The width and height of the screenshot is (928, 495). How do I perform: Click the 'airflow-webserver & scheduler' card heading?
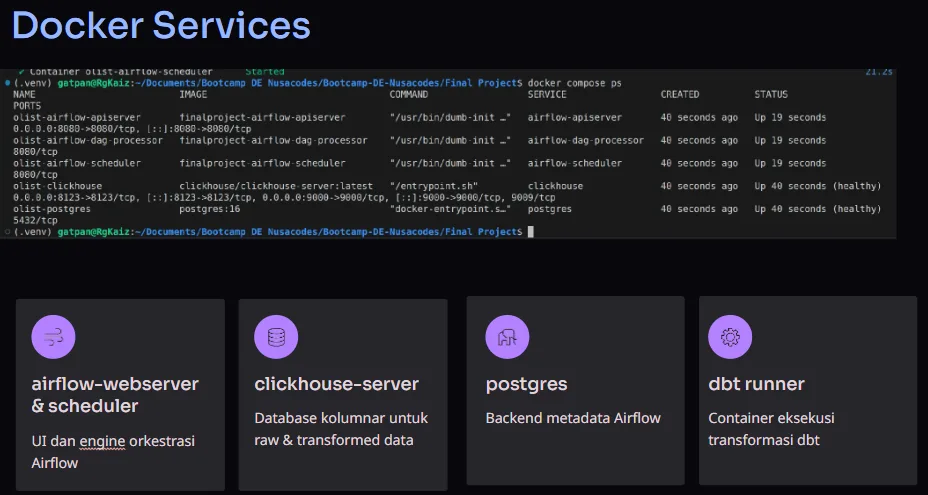[x=115, y=395]
